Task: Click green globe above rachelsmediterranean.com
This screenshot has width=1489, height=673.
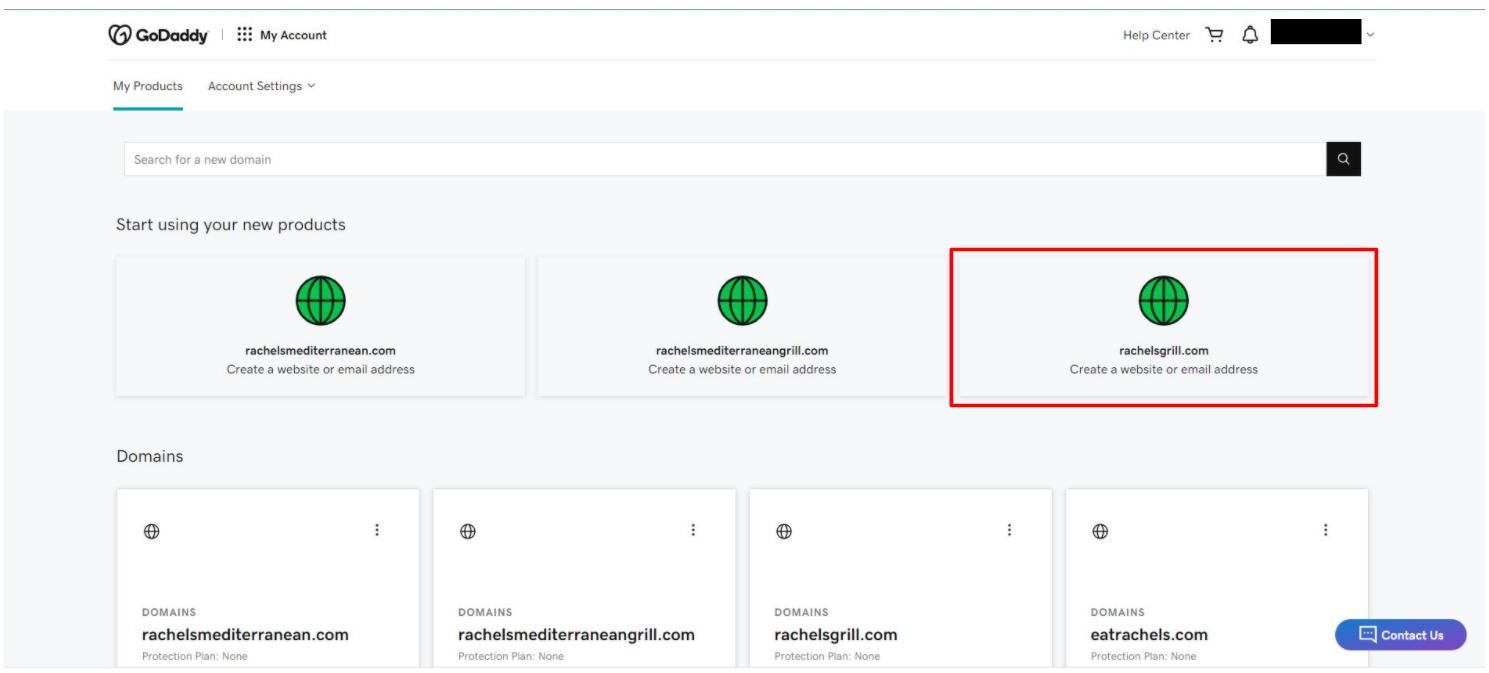Action: [320, 300]
